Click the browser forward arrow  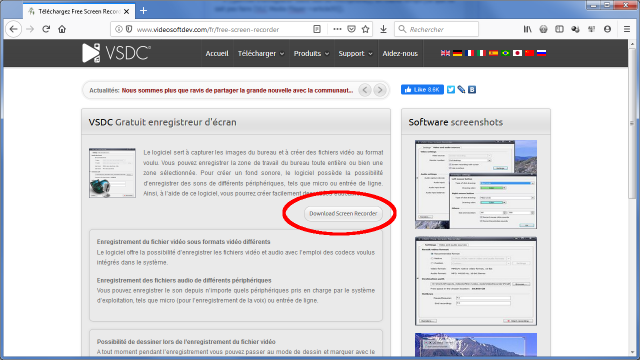coord(30,29)
